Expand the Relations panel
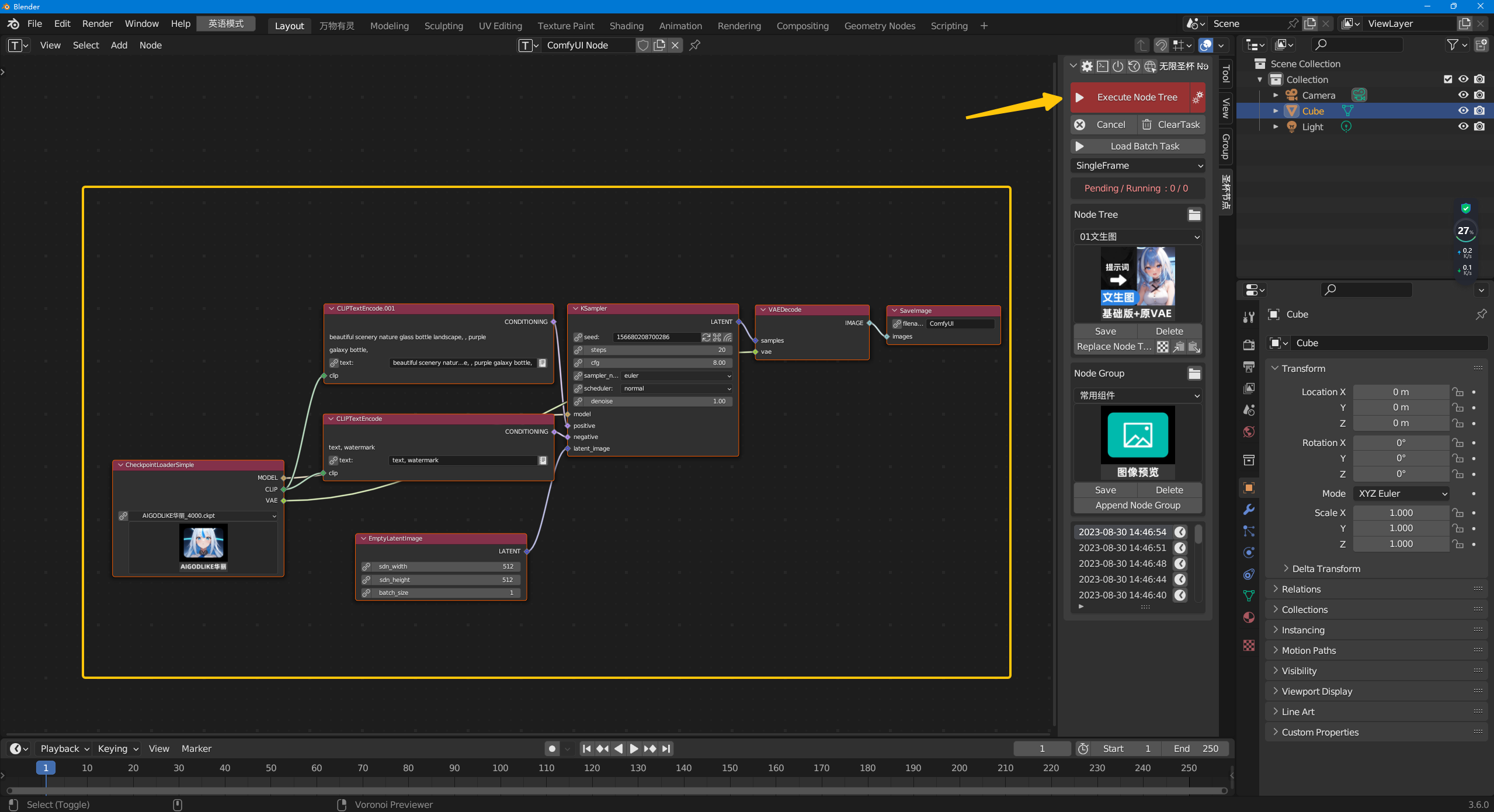Image resolution: width=1494 pixels, height=812 pixels. pyautogui.click(x=1301, y=589)
